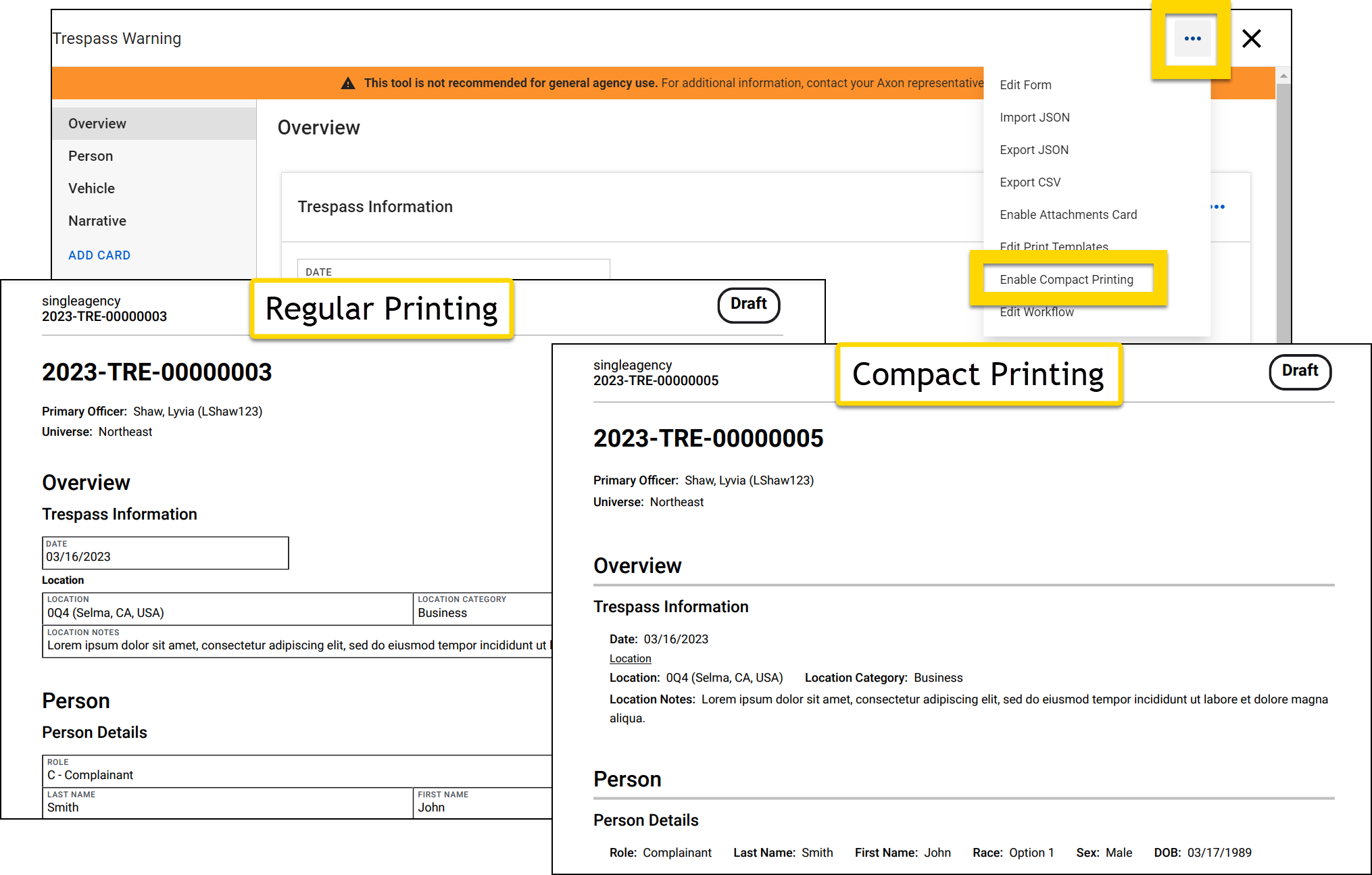Choose Export JSON from the options menu

(1034, 149)
